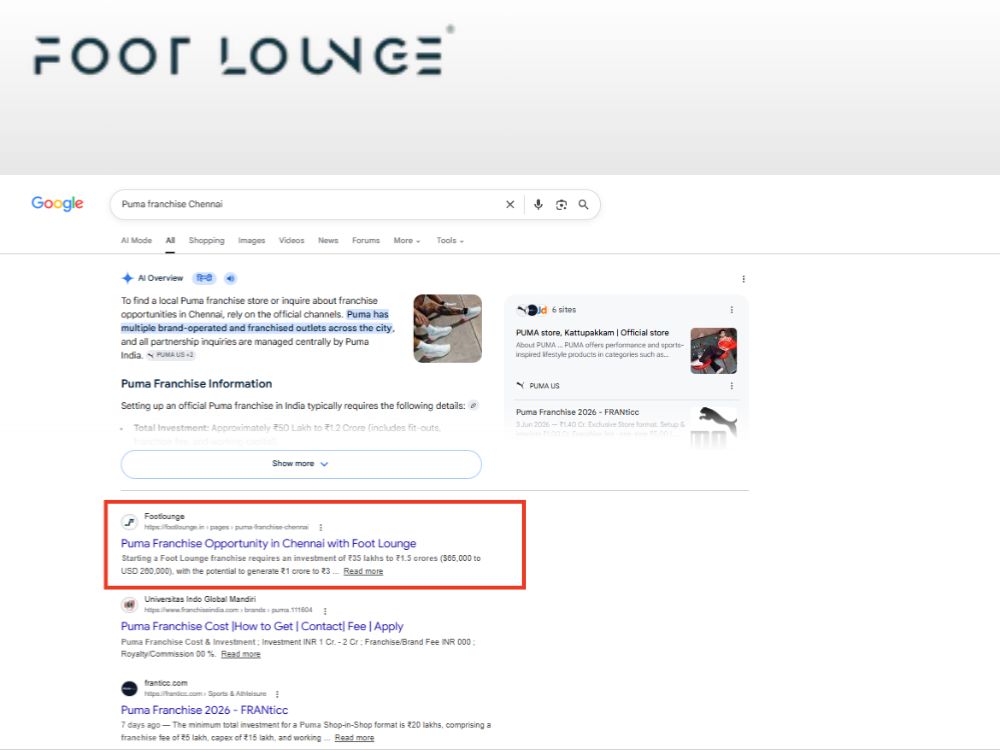Start voice search with microphone icon
The image size is (1000, 750).
(538, 205)
